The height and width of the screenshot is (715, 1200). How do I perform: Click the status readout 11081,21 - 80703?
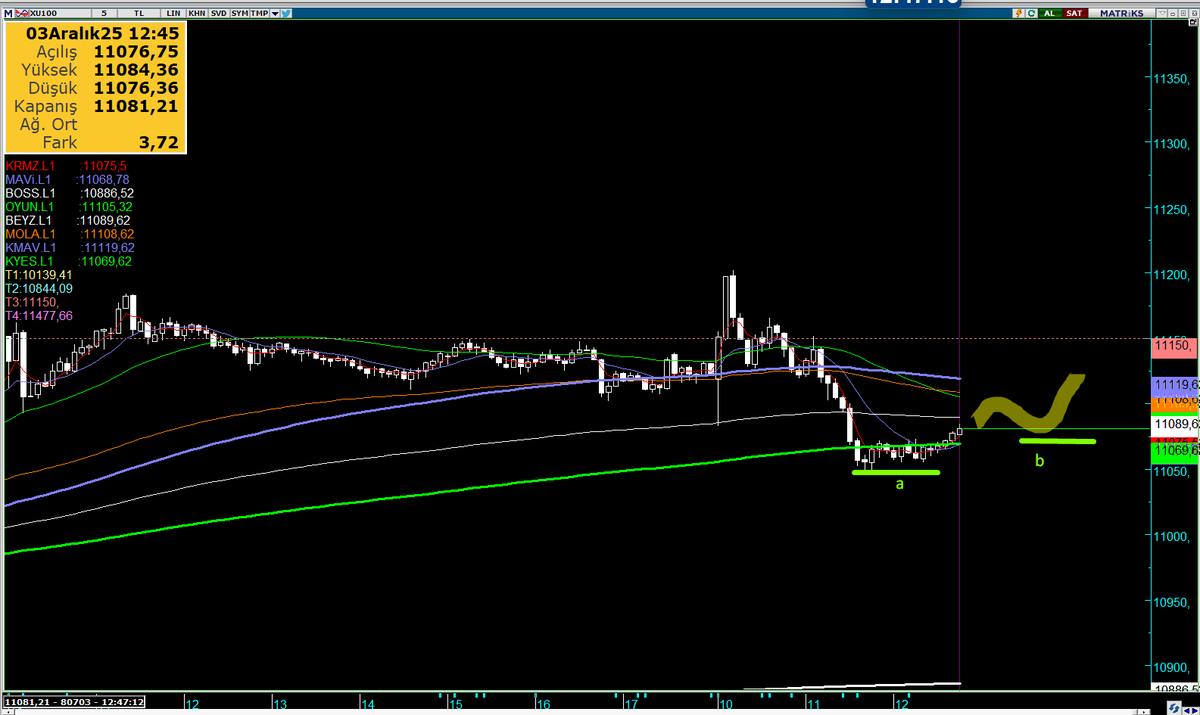point(75,701)
